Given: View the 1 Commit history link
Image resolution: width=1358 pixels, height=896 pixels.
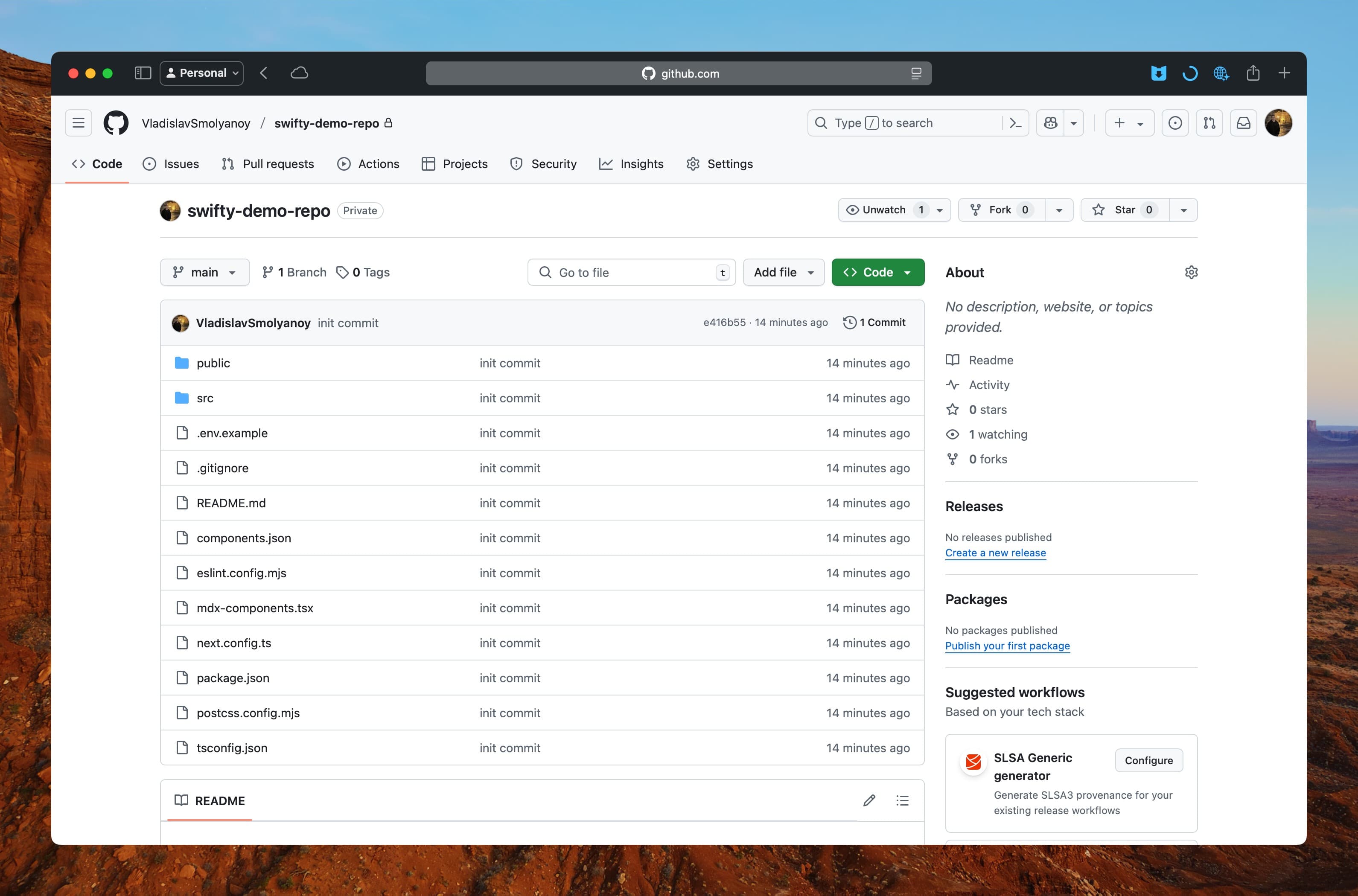Looking at the screenshot, I should (874, 322).
